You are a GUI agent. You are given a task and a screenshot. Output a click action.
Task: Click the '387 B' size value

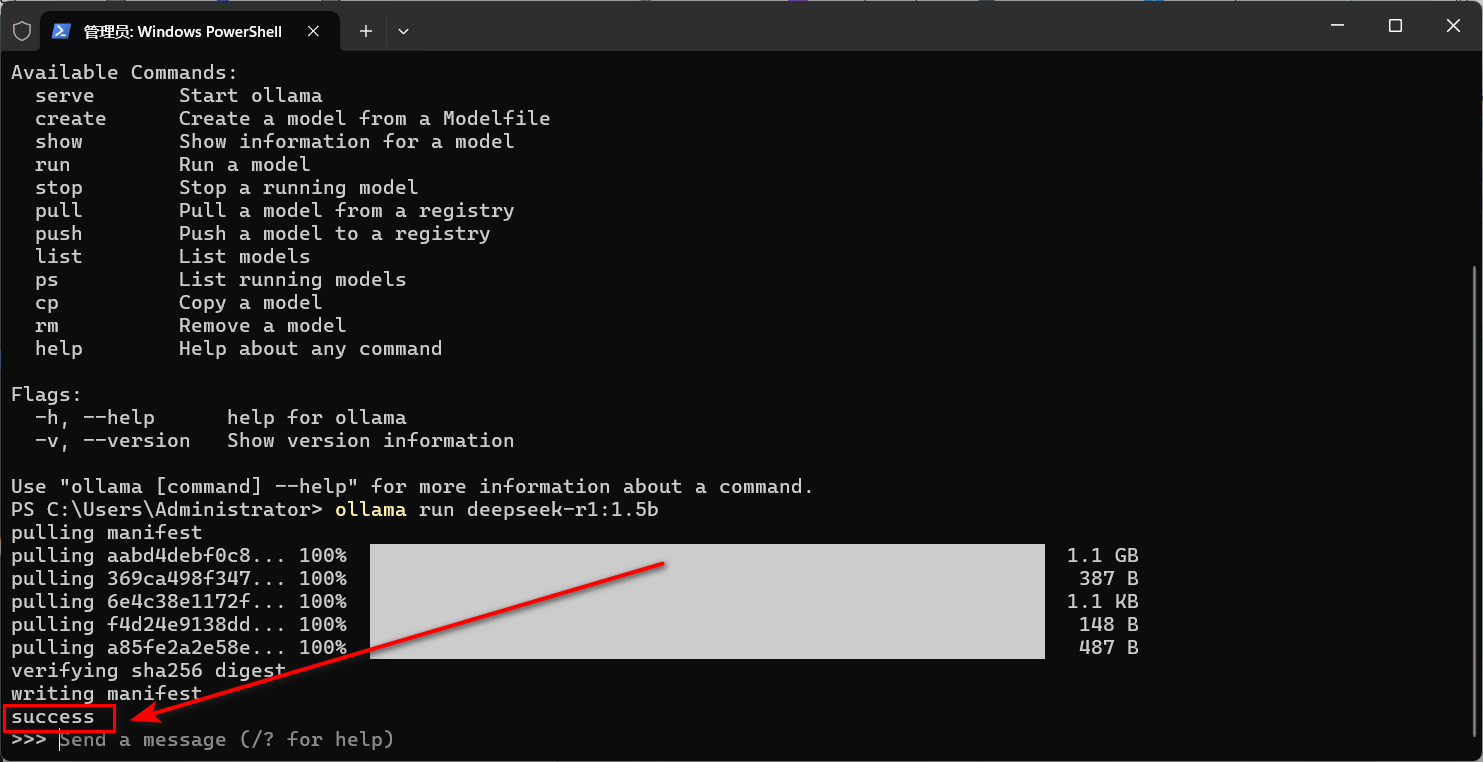click(x=1109, y=579)
